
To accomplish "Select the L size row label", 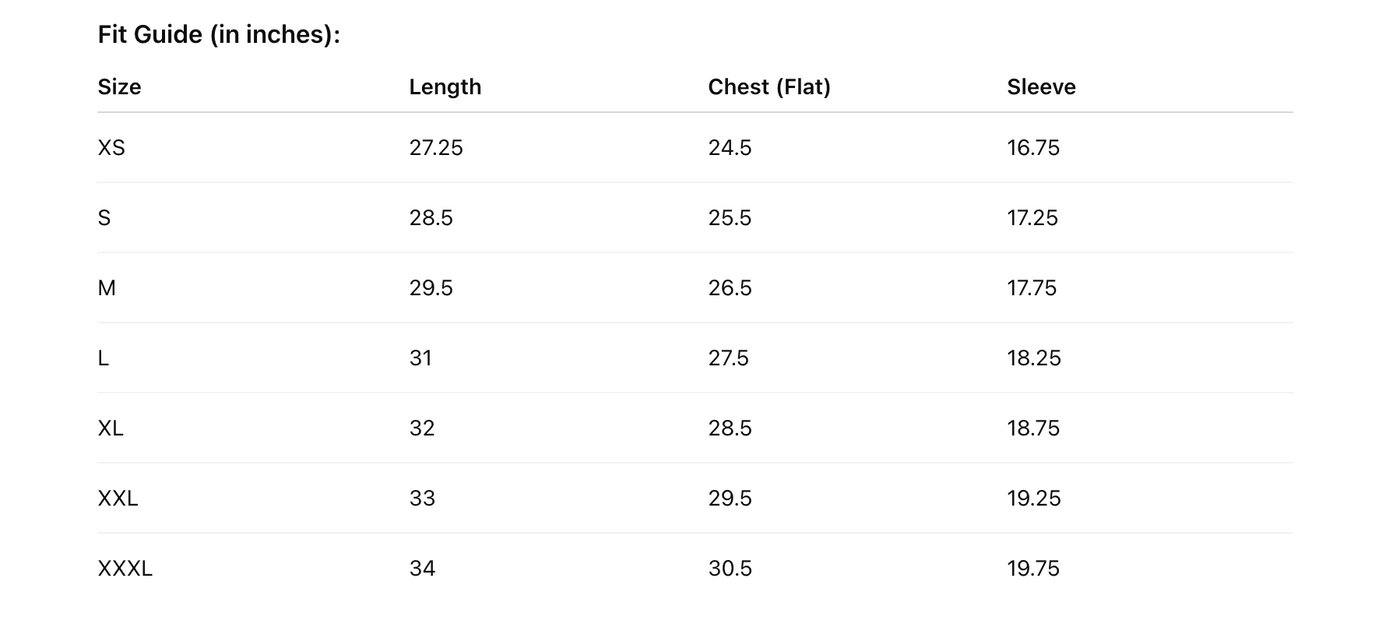I will click(103, 358).
